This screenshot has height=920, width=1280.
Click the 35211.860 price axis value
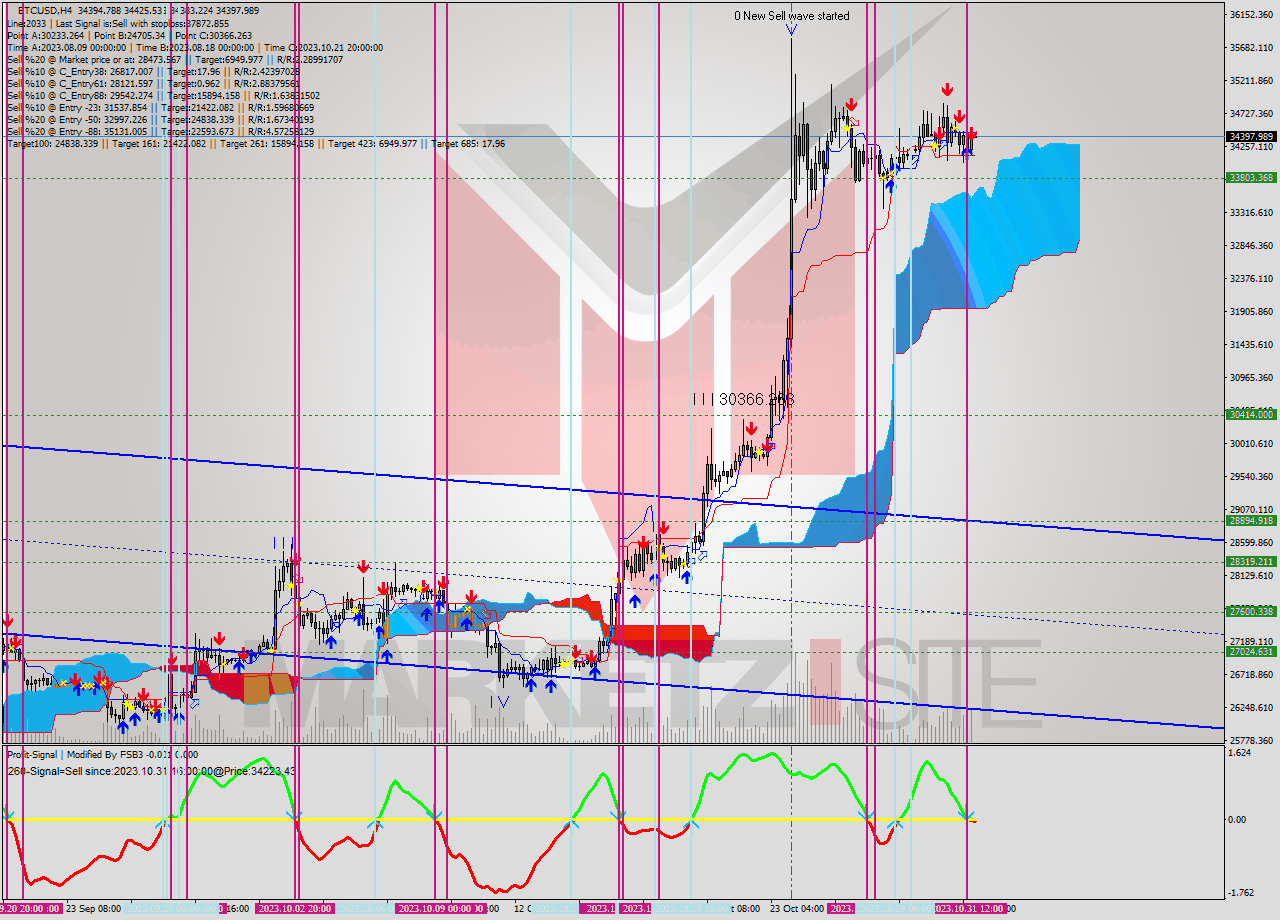(1251, 81)
